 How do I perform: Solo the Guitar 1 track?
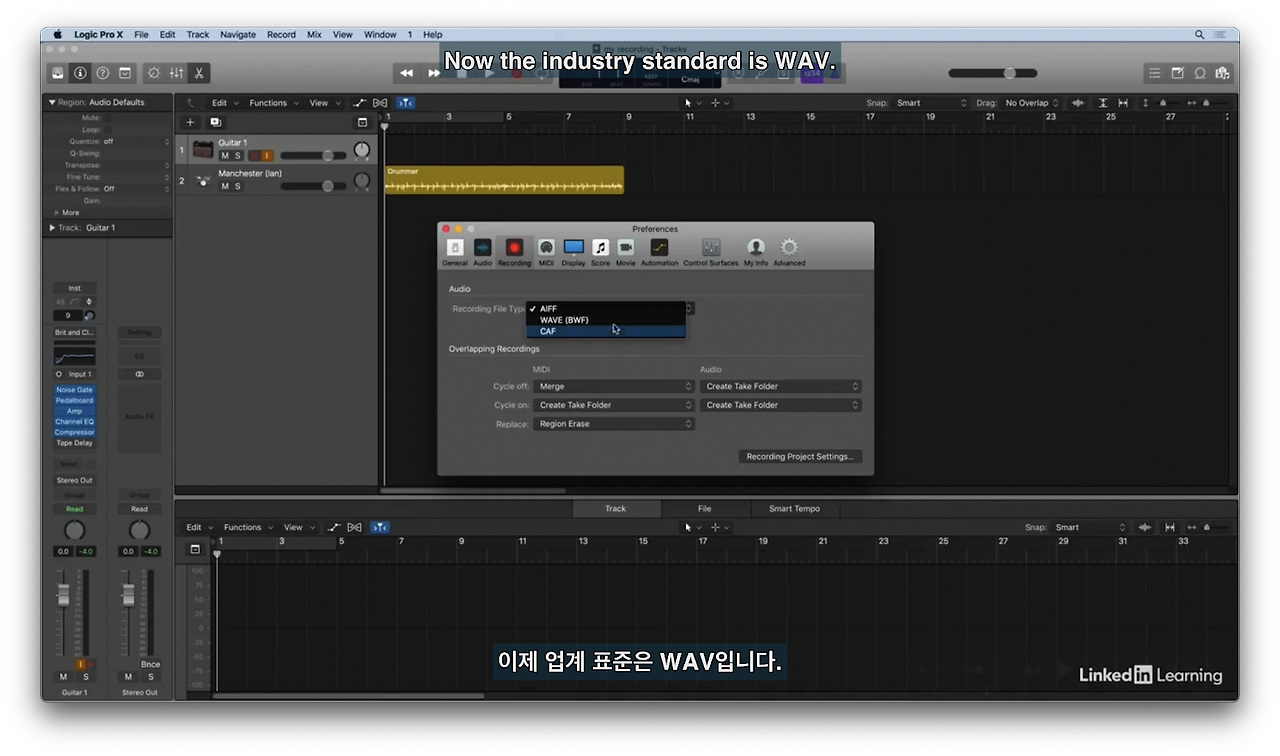[x=238, y=156]
